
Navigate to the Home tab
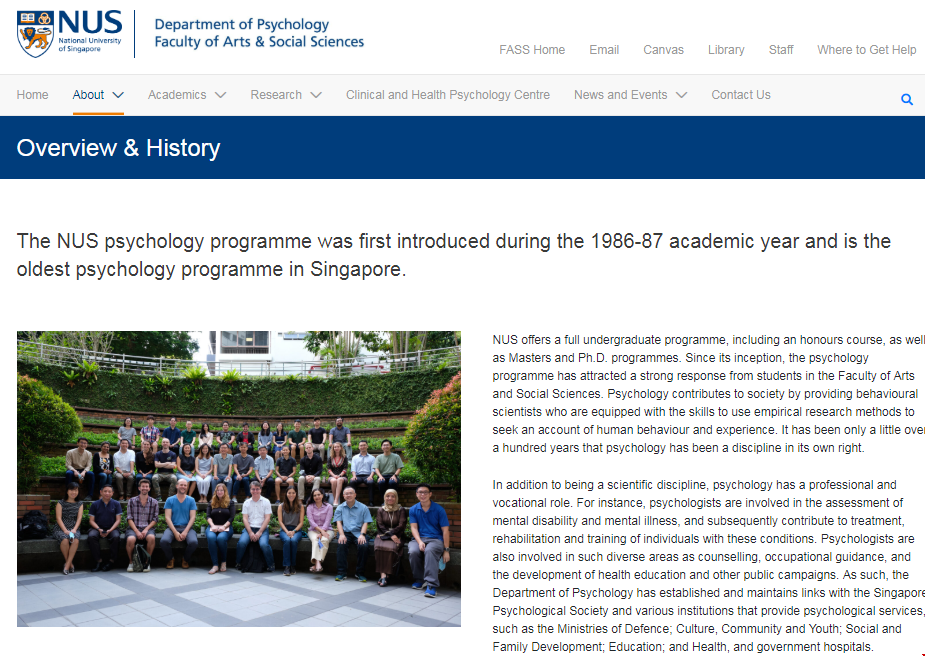32,94
